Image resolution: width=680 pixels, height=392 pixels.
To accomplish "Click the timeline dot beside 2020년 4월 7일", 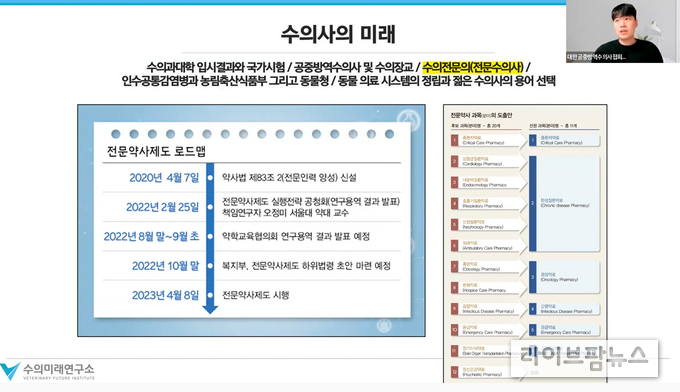I will click(210, 178).
